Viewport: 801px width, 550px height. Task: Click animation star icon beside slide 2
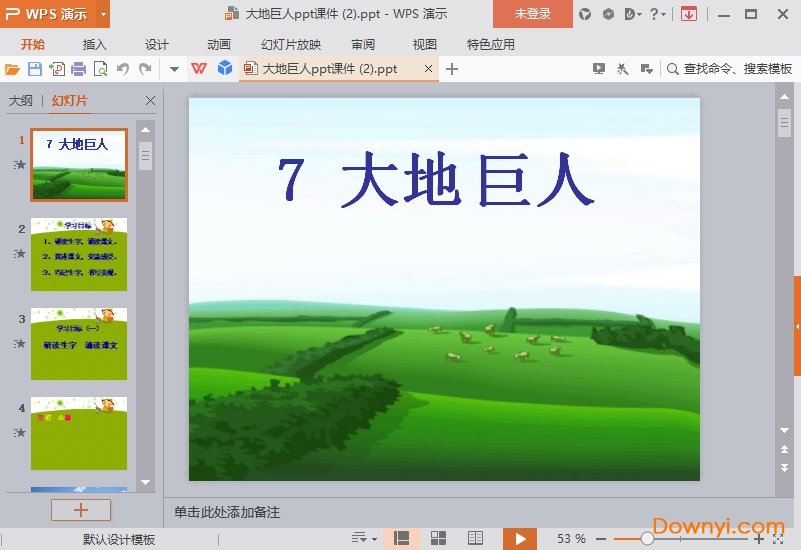[x=20, y=253]
